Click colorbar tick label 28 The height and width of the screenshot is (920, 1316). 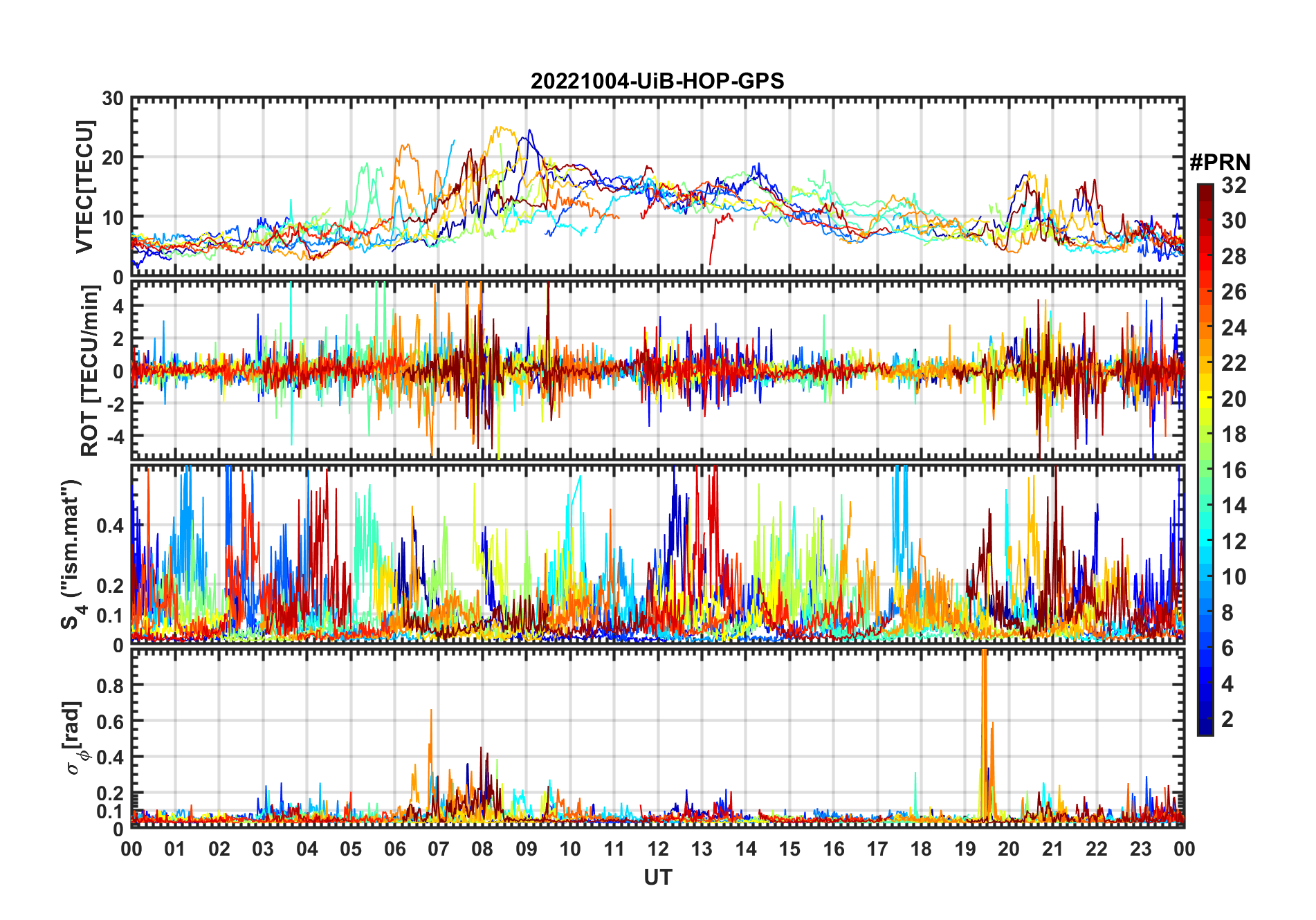pos(1234,257)
